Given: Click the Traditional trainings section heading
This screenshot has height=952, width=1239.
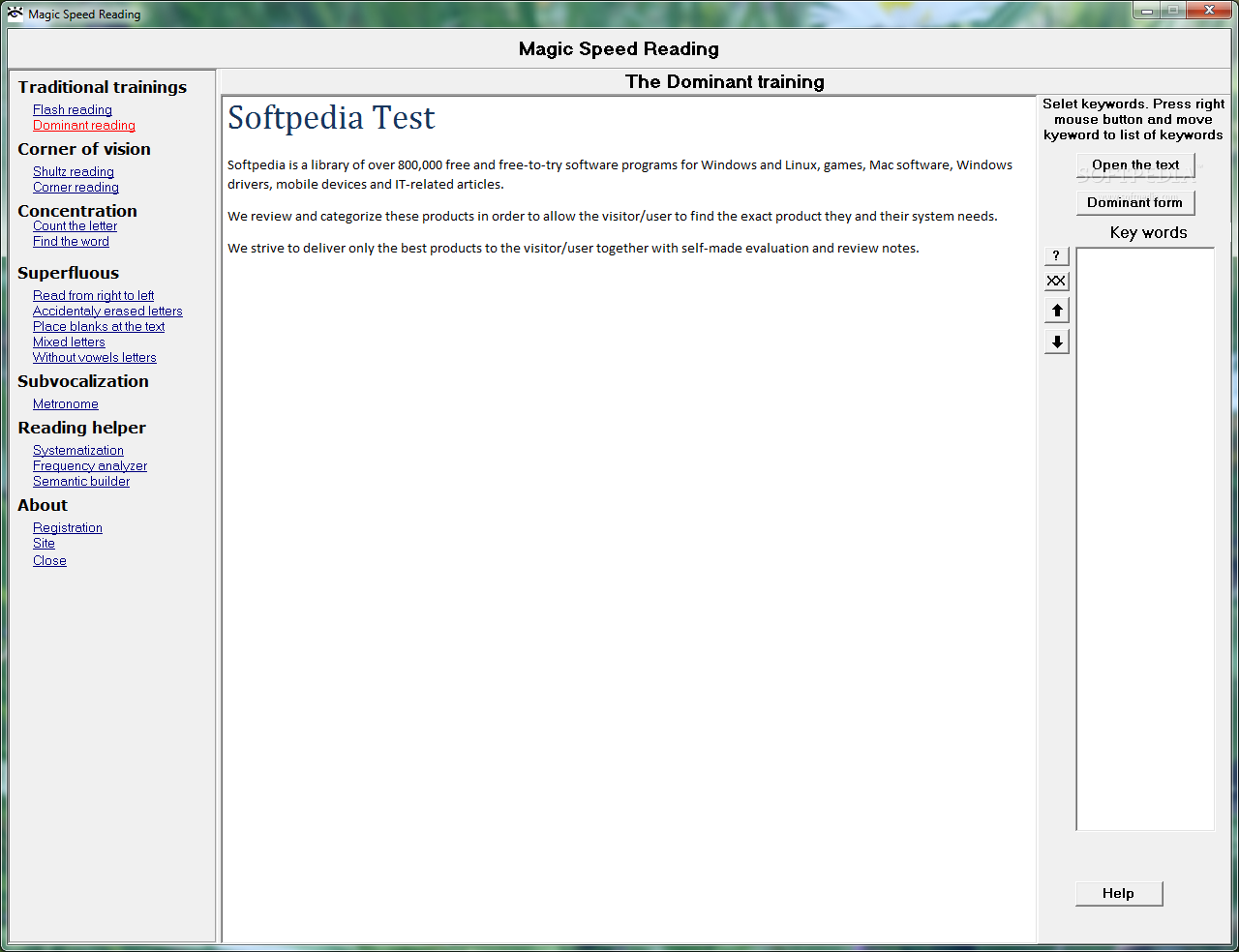Looking at the screenshot, I should [103, 87].
